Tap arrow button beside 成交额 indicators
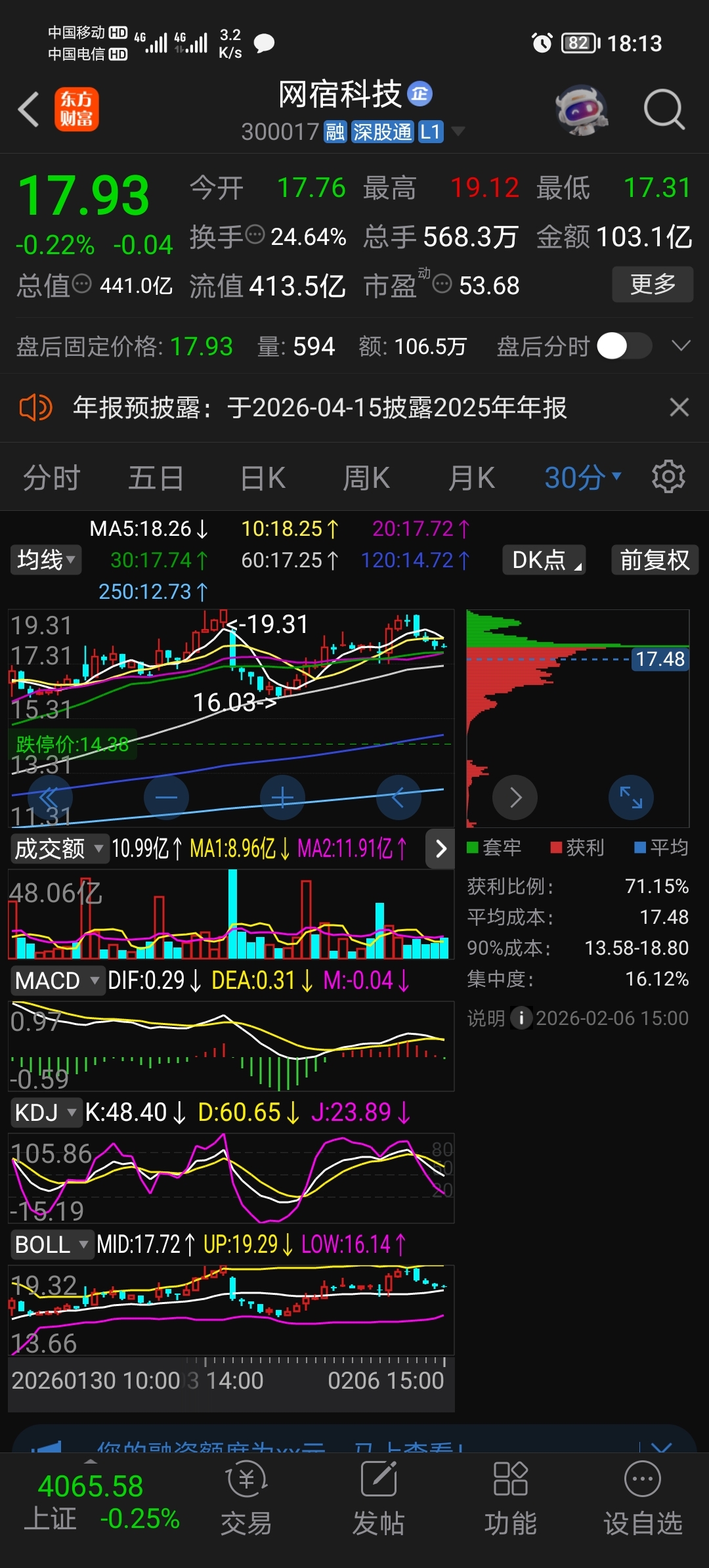The height and width of the screenshot is (1568, 709). tap(440, 848)
